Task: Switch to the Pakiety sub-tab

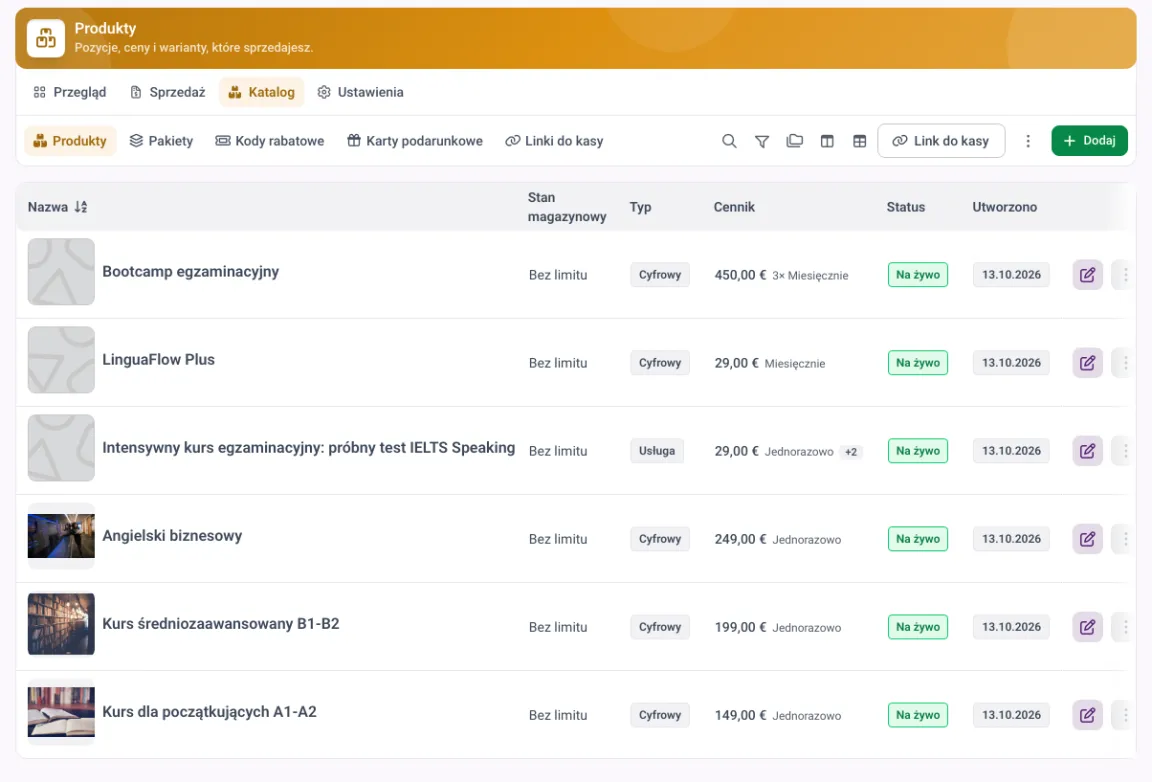Action: pos(161,141)
